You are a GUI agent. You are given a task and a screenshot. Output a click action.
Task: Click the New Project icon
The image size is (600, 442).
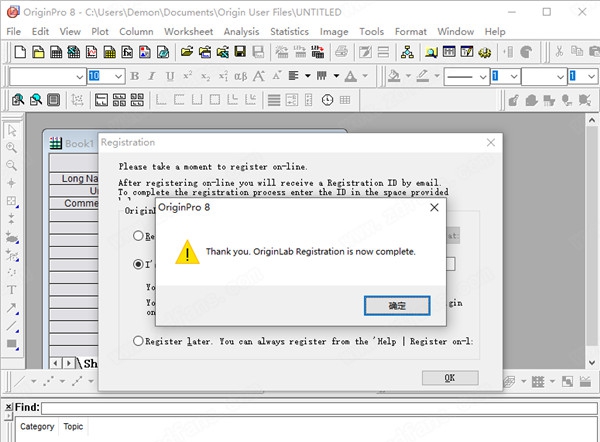click(x=20, y=52)
